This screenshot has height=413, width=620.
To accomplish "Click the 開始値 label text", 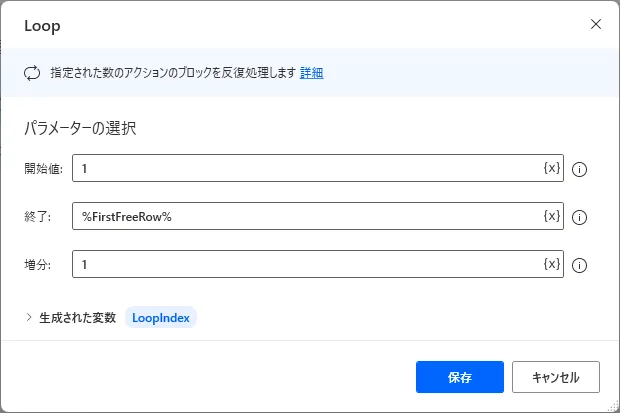I will pos(43,169).
